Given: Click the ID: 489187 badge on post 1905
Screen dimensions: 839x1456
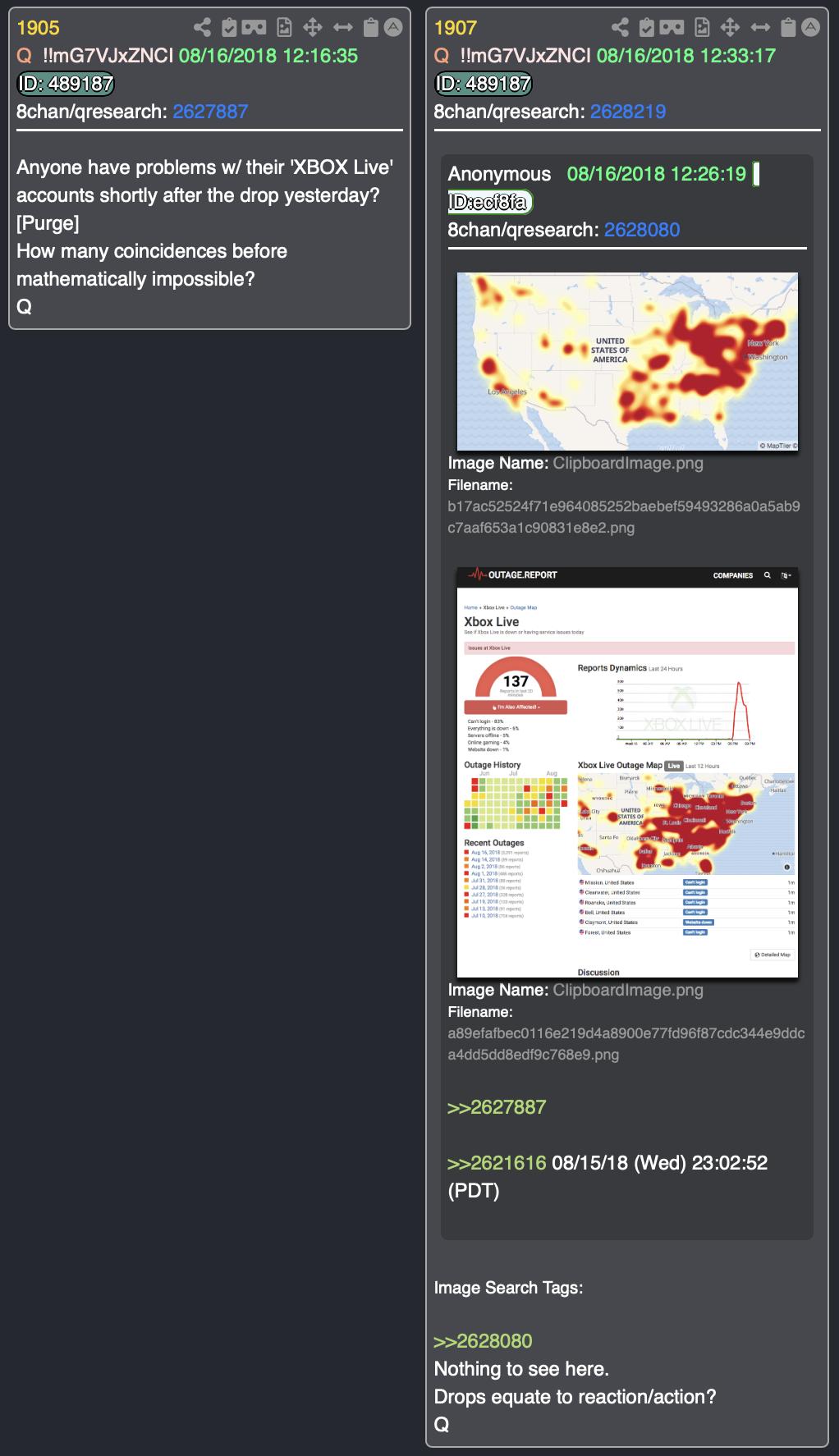Looking at the screenshot, I should tap(66, 84).
